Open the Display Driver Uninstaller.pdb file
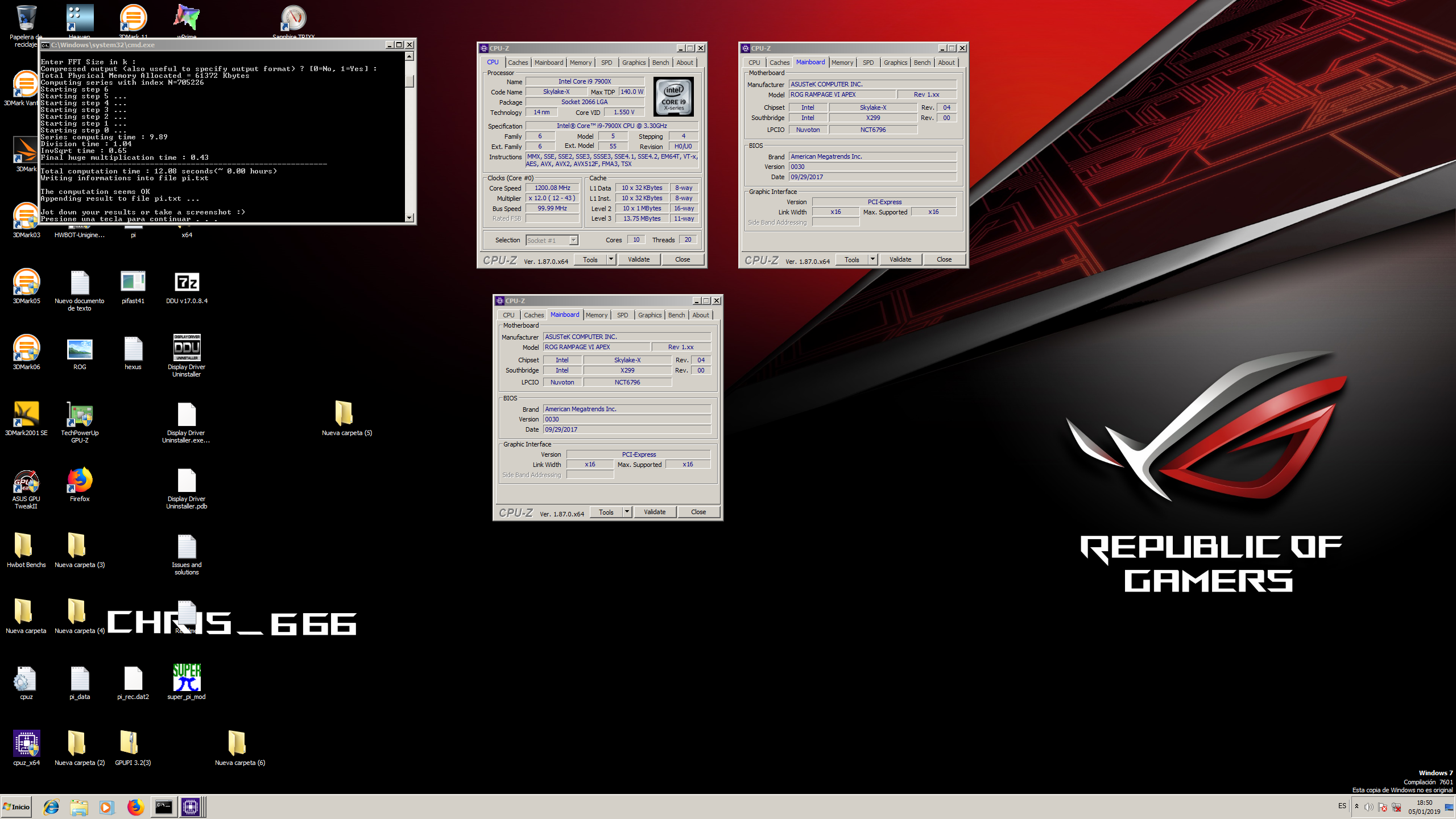Viewport: 1456px width, 819px height. coord(187,488)
